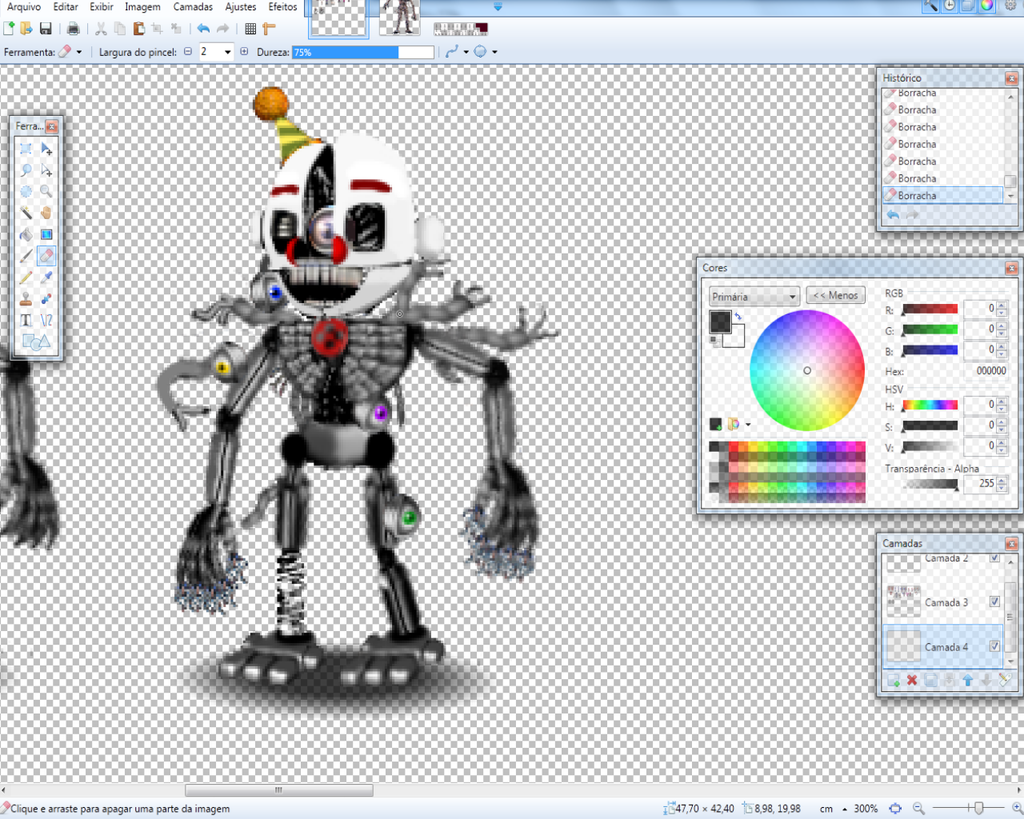Open layer properties icon in Camadas panel

(1004, 680)
